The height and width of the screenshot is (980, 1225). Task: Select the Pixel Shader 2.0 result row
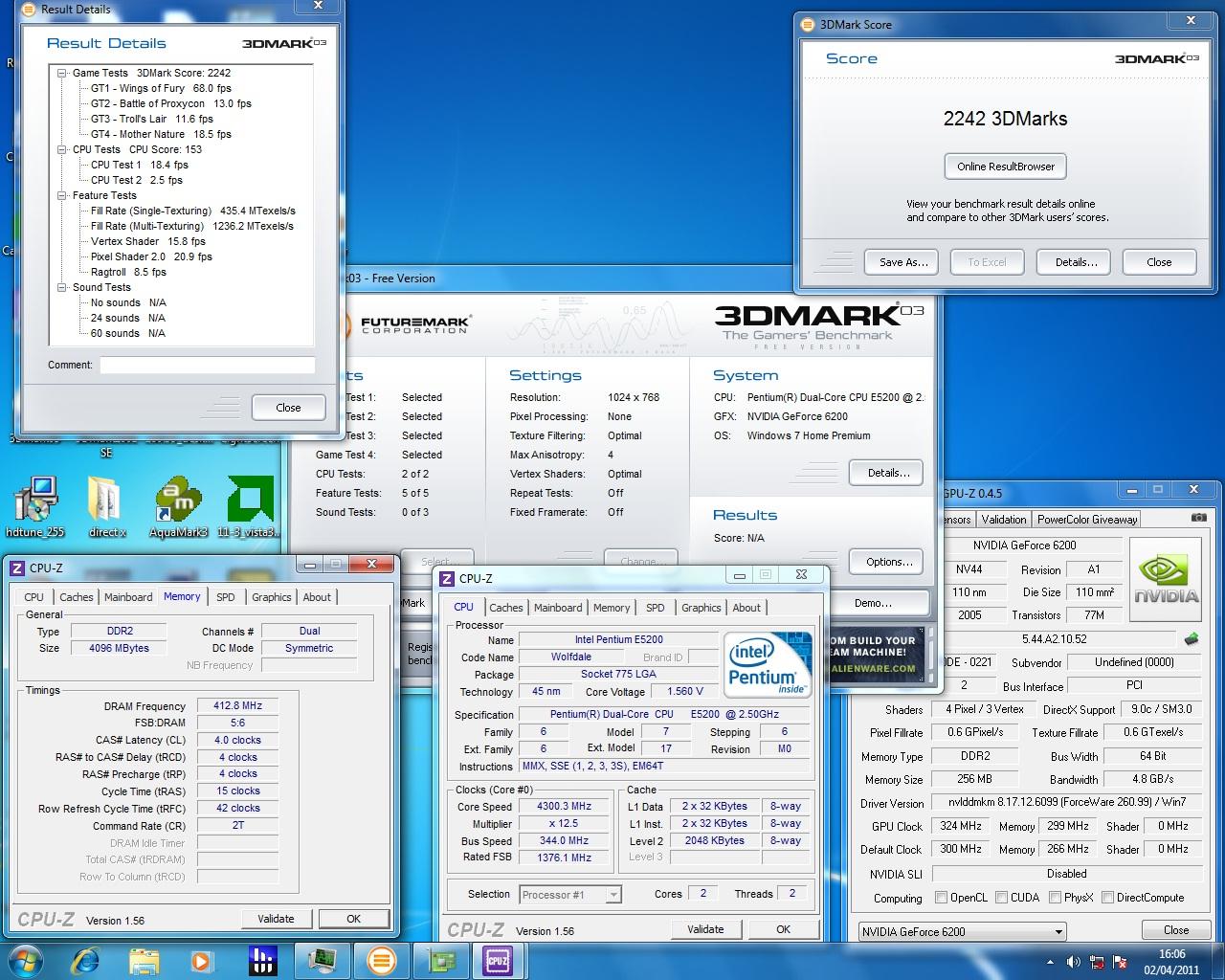(x=151, y=256)
